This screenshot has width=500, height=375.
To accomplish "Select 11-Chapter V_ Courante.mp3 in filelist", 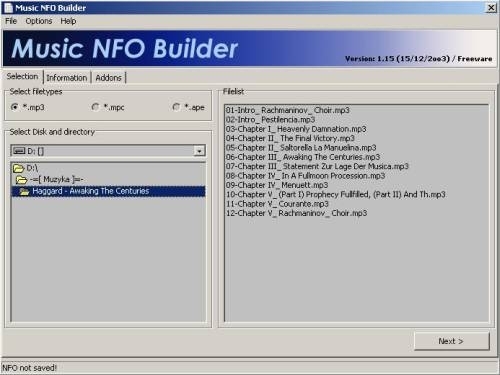I will (277, 204).
